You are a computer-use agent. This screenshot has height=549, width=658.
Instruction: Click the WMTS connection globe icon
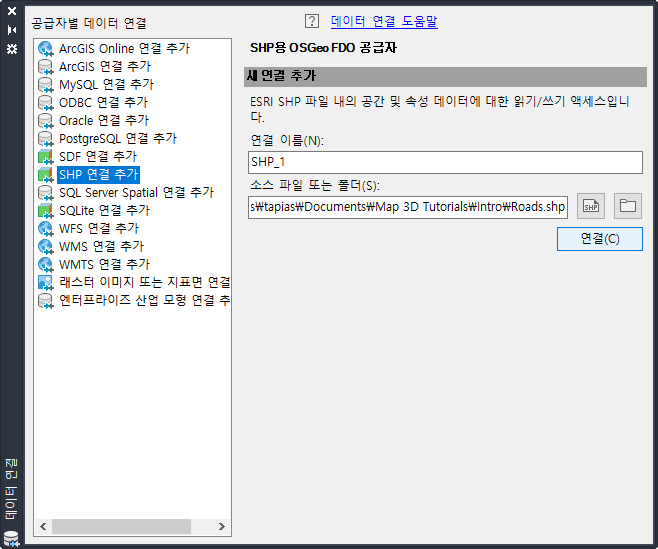pyautogui.click(x=46, y=265)
